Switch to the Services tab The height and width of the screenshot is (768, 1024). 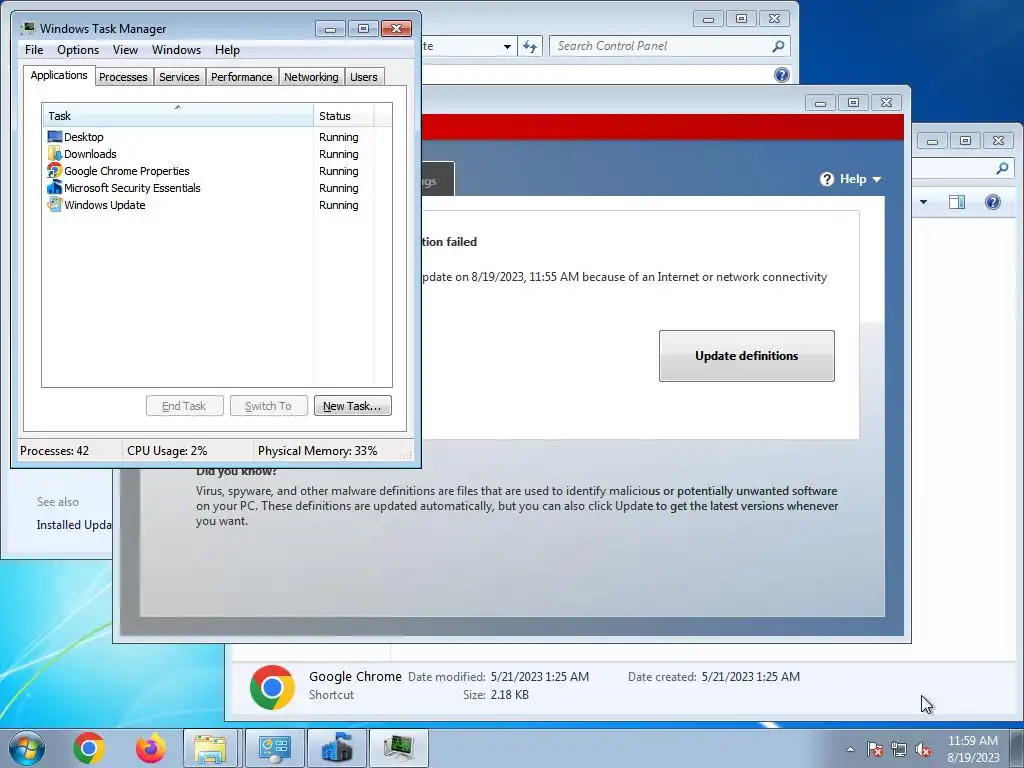pos(179,77)
